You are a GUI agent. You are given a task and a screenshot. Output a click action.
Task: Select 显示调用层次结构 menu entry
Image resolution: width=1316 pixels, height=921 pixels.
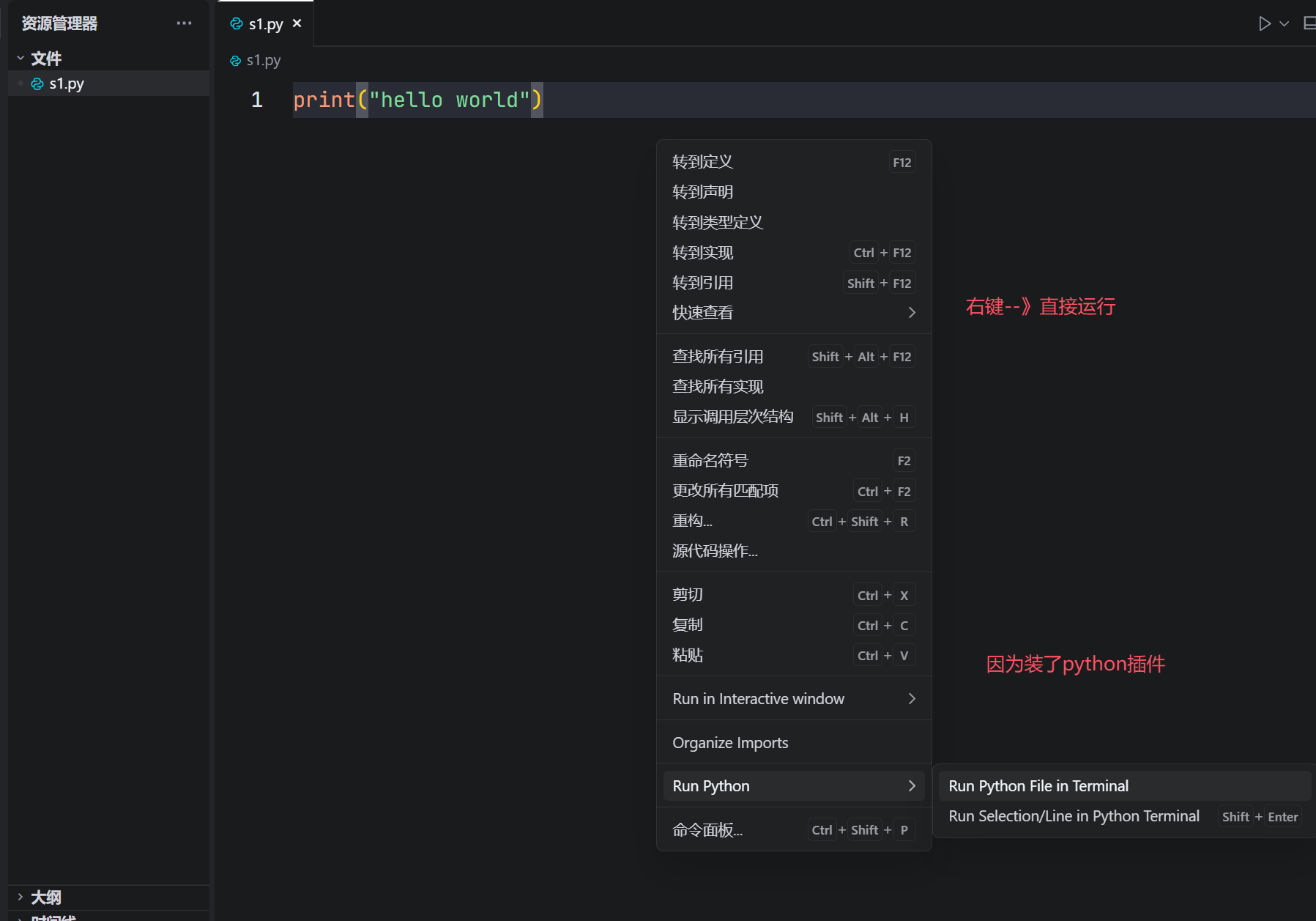(794, 417)
